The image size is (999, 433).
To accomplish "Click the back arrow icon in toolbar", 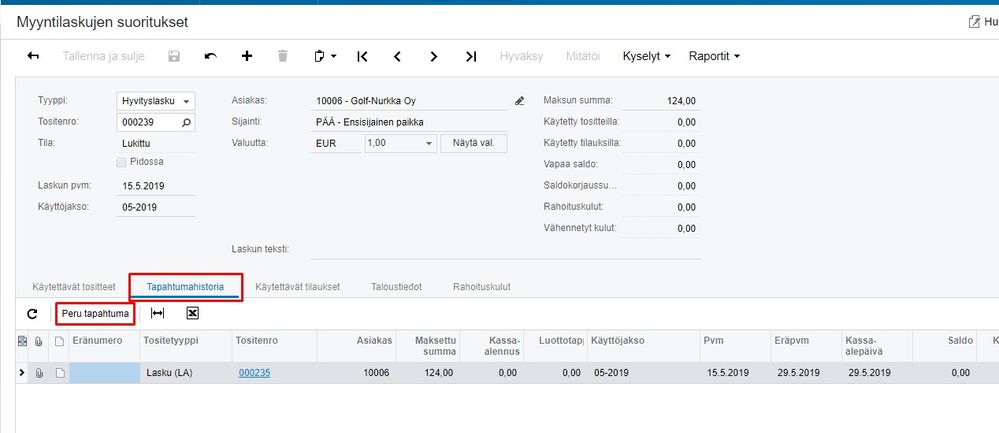I will [33, 56].
